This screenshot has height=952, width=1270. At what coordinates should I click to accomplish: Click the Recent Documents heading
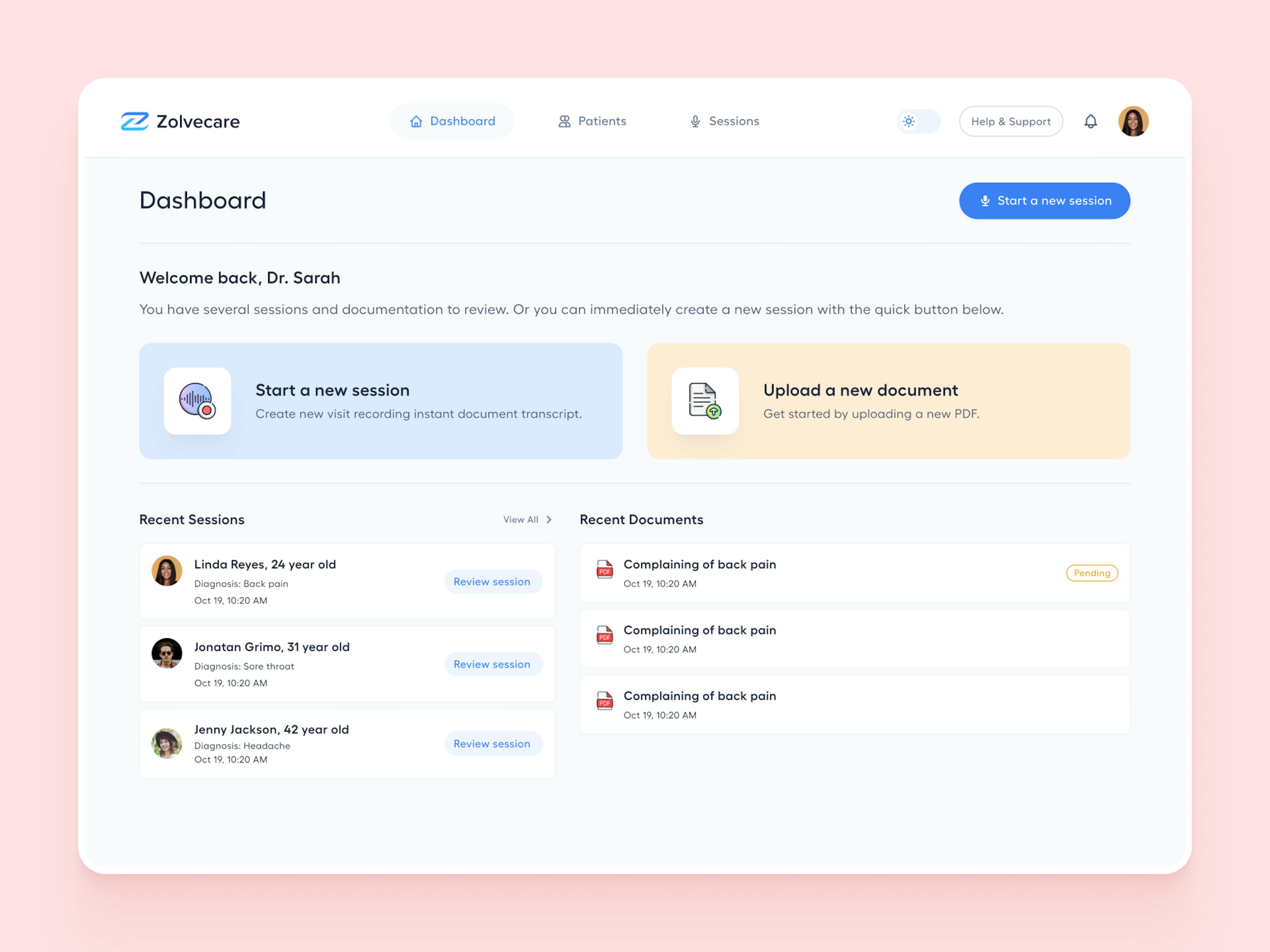pyautogui.click(x=641, y=519)
